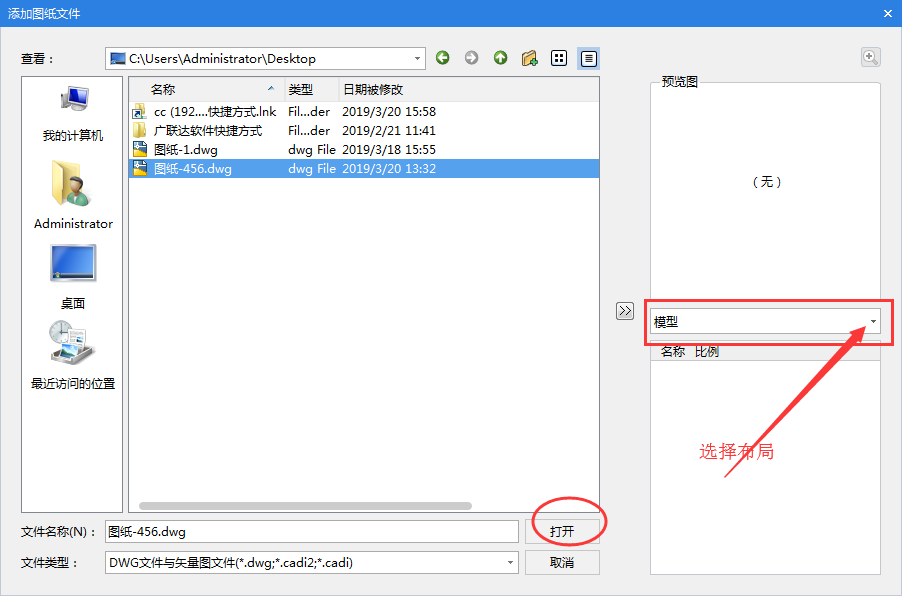The image size is (902, 596).
Task: Collapse preview panel with double-arrow button
Action: point(625,311)
